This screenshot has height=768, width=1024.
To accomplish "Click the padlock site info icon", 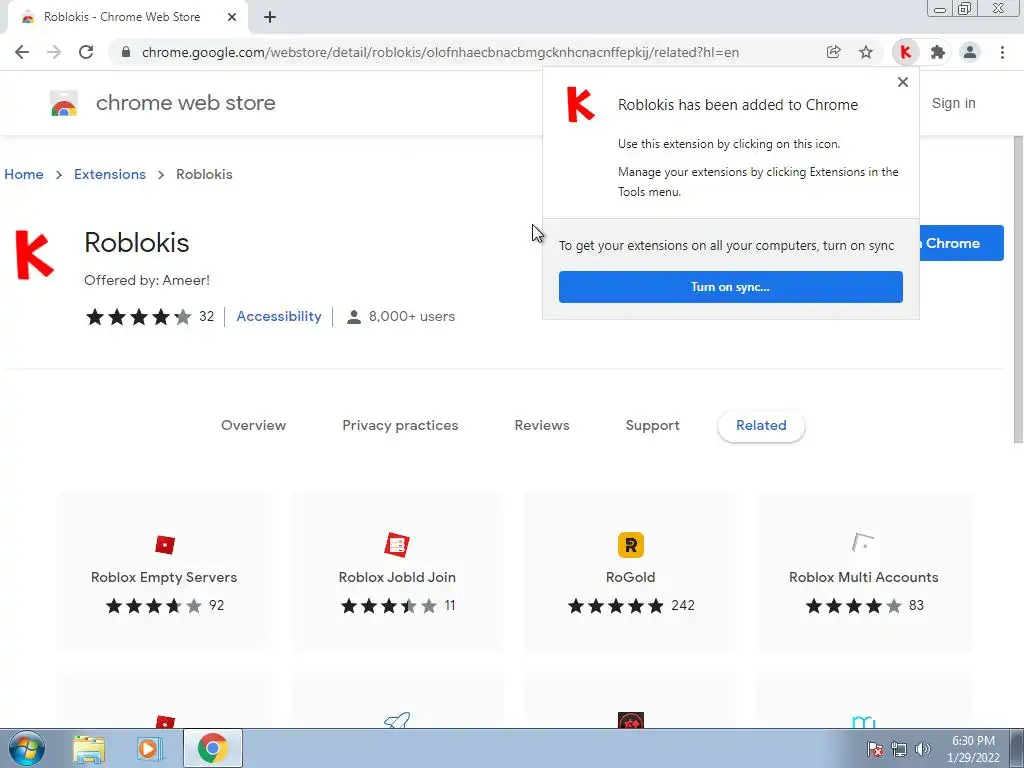I will (x=126, y=52).
